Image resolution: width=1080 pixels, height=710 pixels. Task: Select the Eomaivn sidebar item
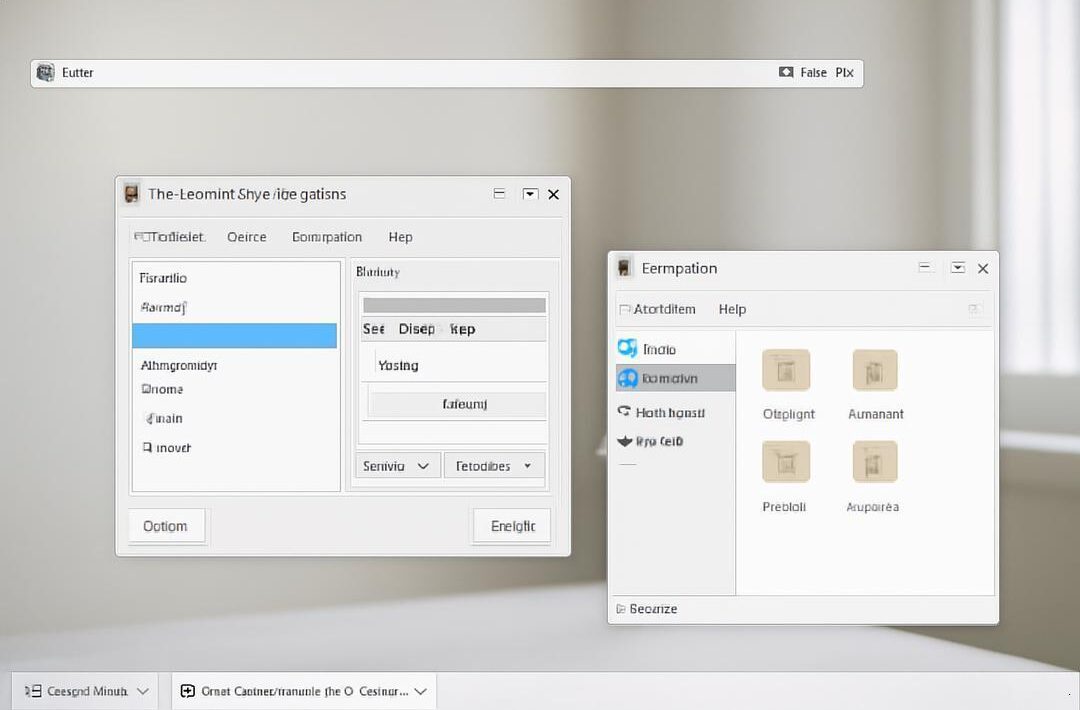pos(676,378)
